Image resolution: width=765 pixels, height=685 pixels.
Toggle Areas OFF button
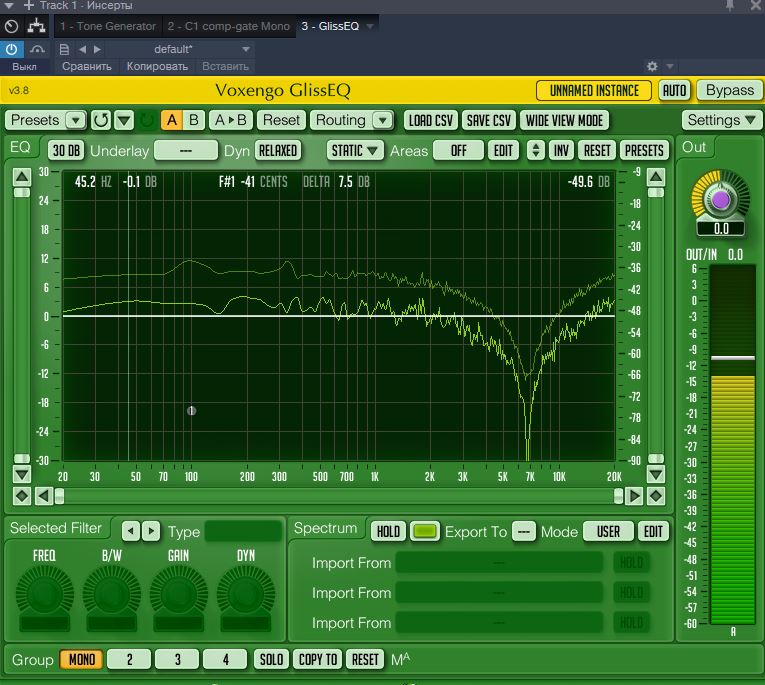click(x=458, y=151)
